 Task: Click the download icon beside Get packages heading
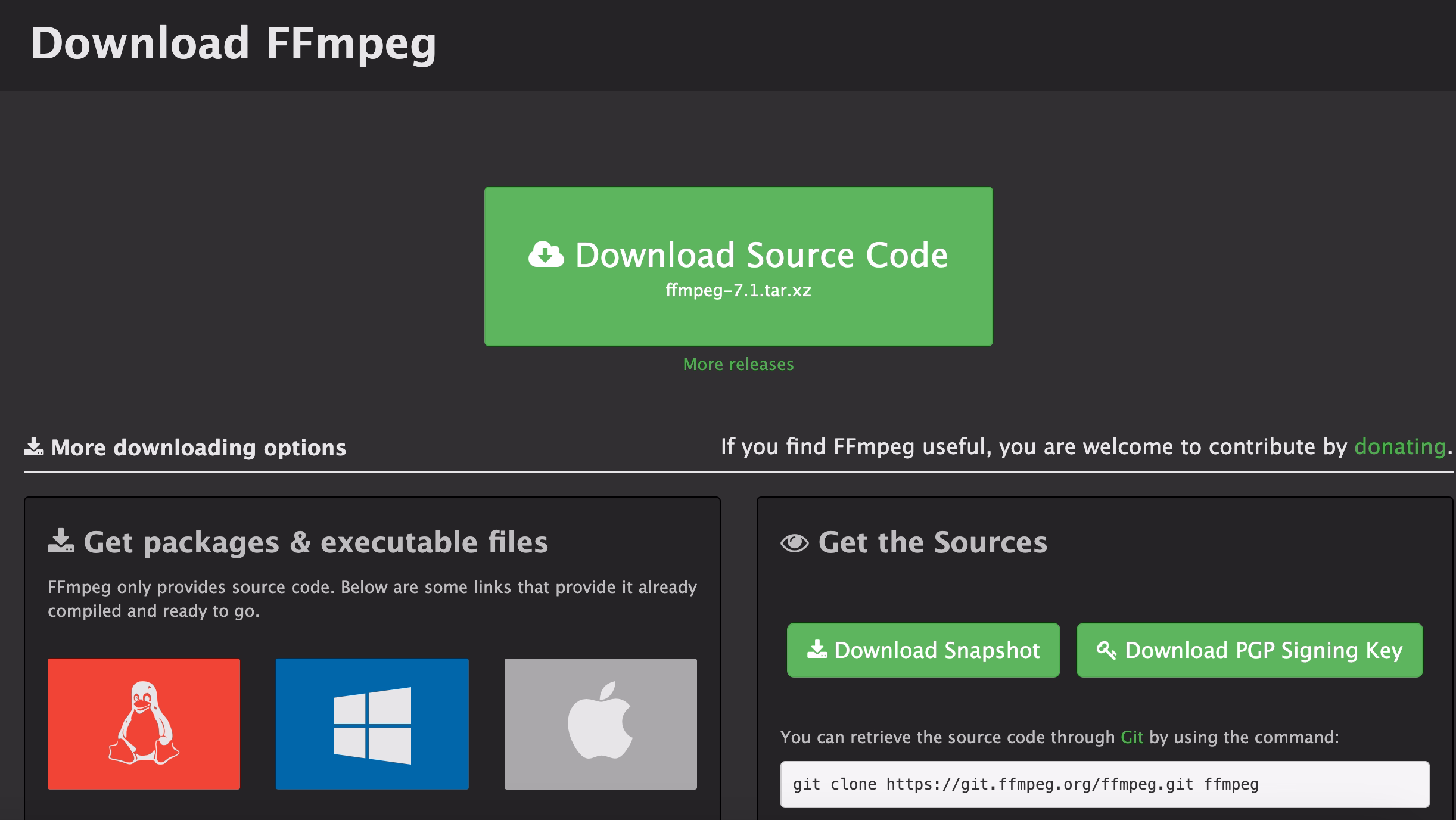pos(61,541)
